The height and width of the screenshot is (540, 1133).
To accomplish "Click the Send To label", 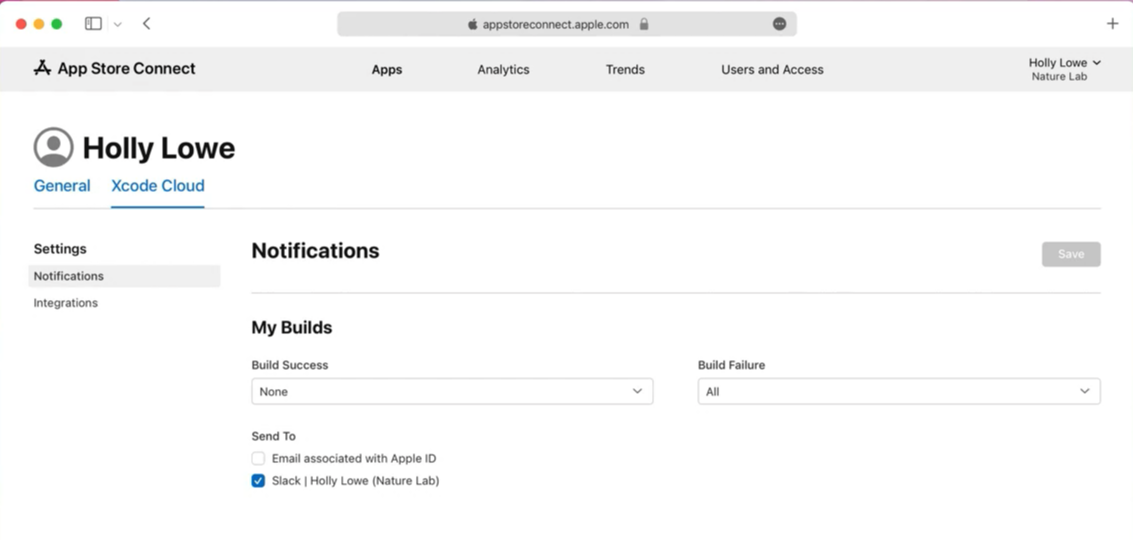I will 274,436.
